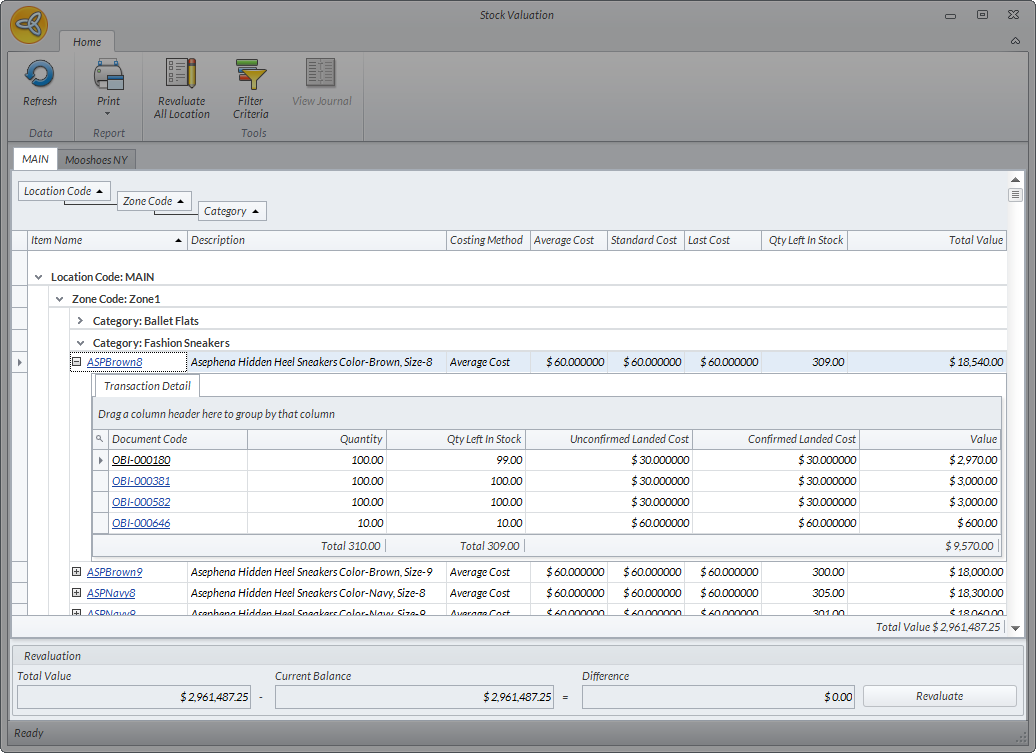Collapse the Fashion Sneakers category group
This screenshot has width=1036, height=753.
80,343
